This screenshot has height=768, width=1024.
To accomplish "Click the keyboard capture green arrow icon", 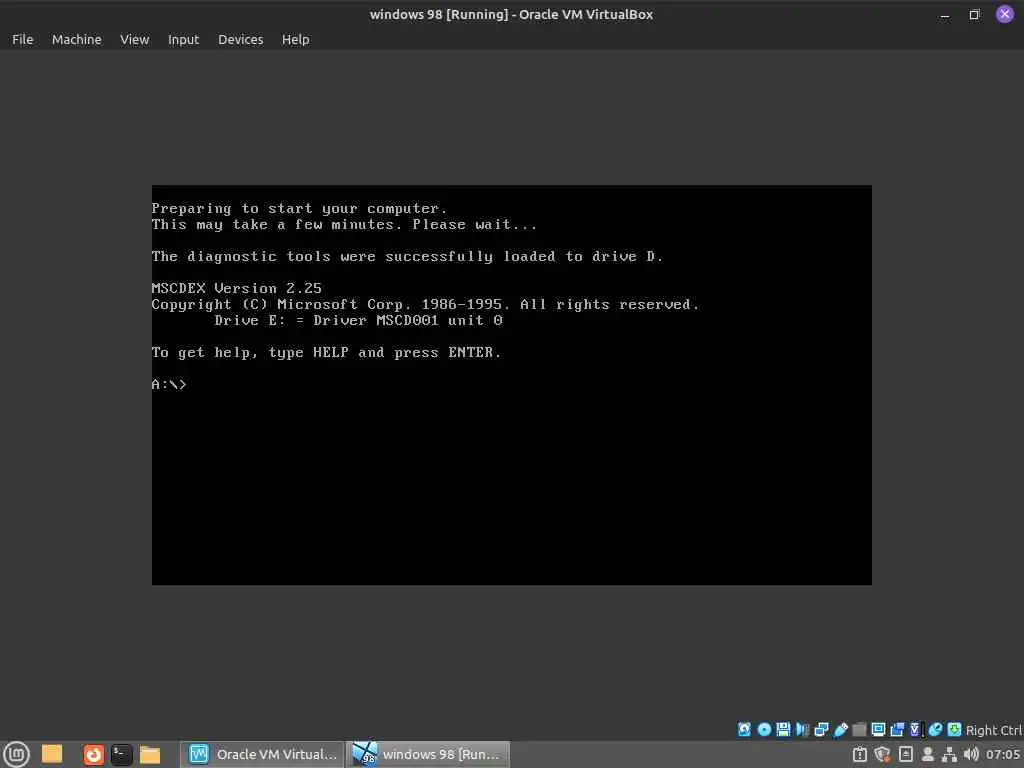I will [x=954, y=729].
